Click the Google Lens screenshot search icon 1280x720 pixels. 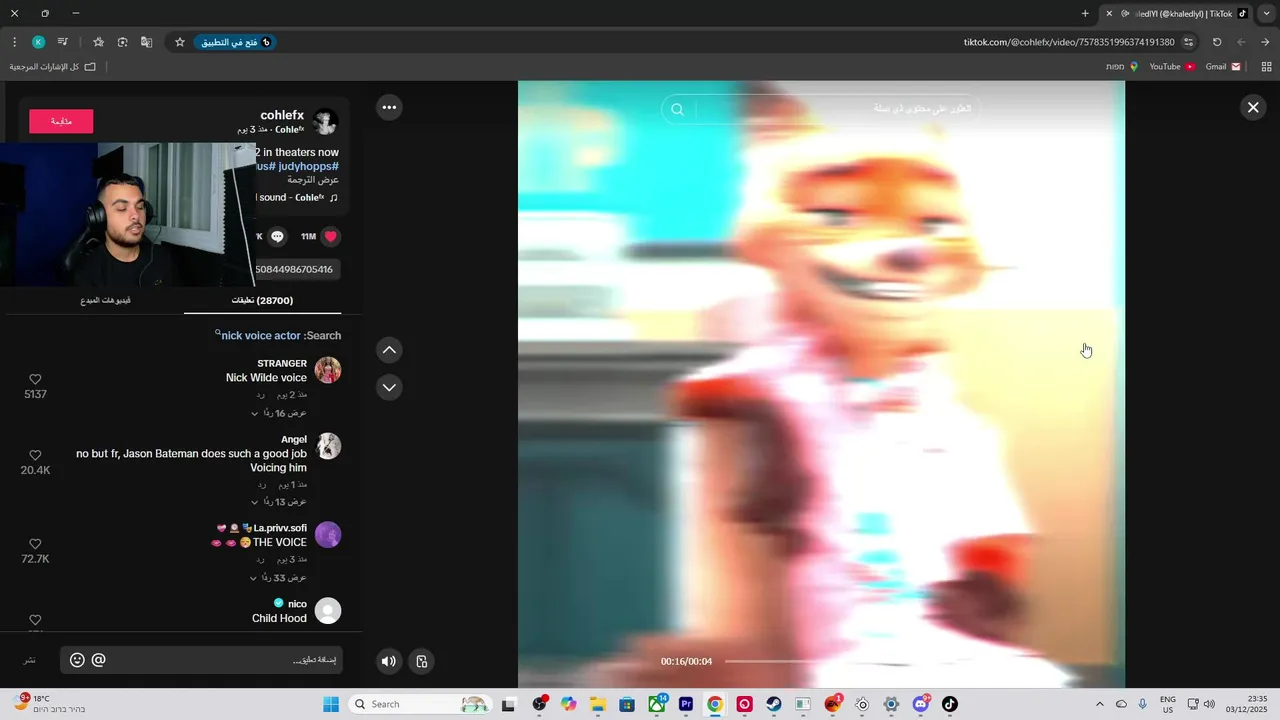click(x=122, y=42)
